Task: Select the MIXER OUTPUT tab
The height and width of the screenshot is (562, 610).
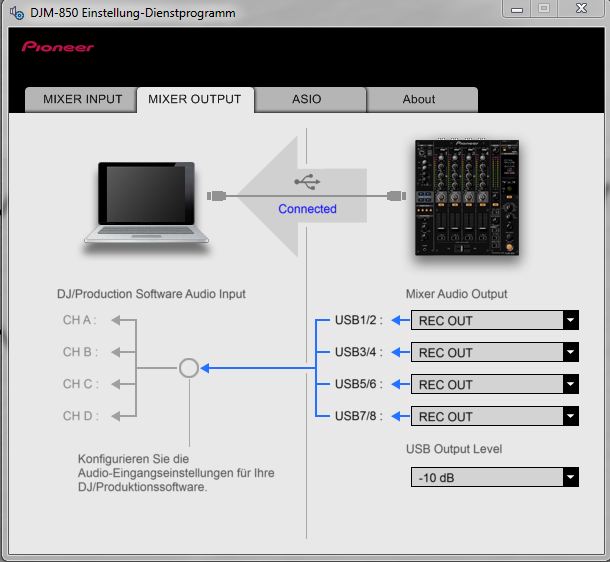Action: (x=195, y=100)
